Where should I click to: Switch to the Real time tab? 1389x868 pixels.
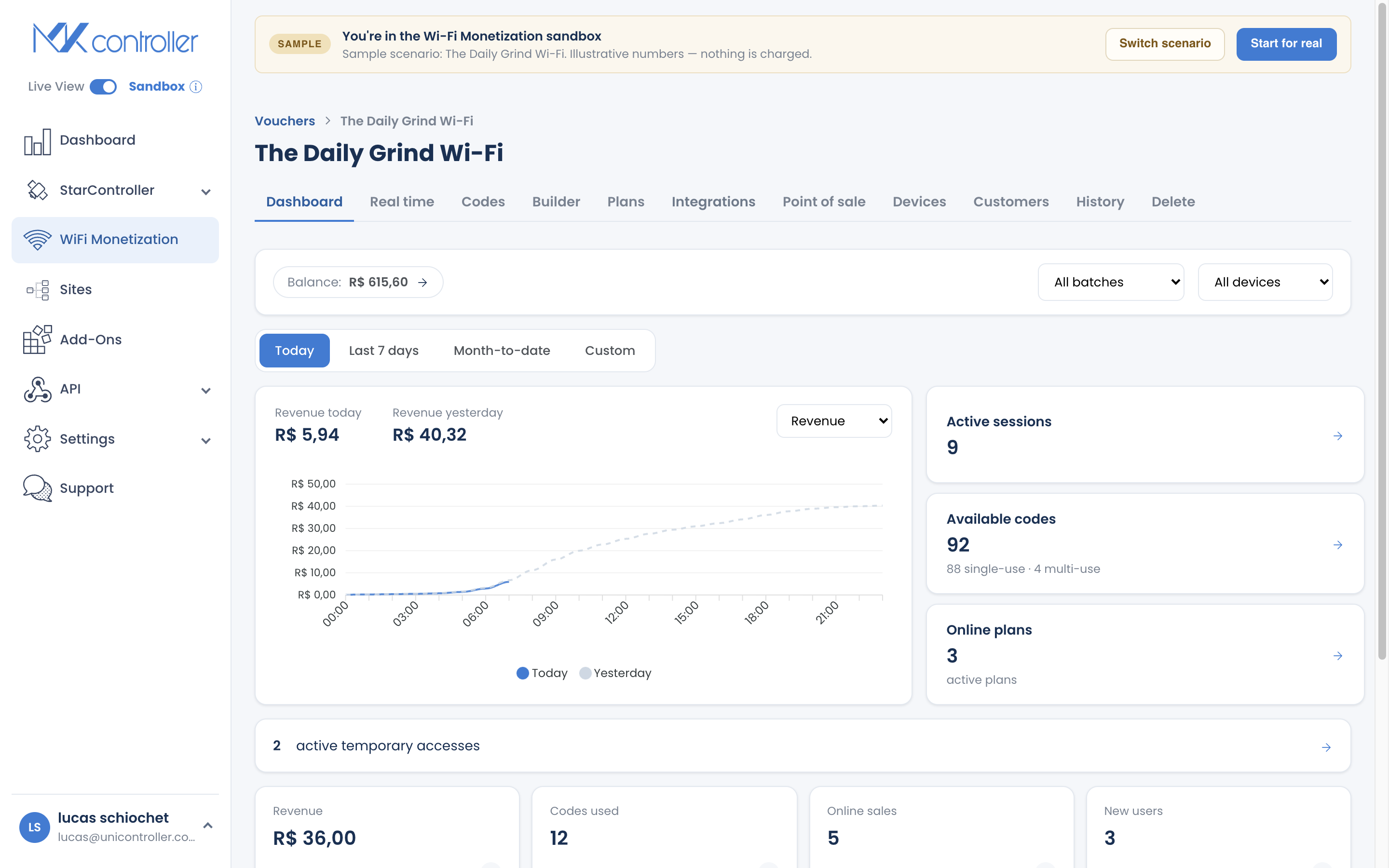[402, 202]
